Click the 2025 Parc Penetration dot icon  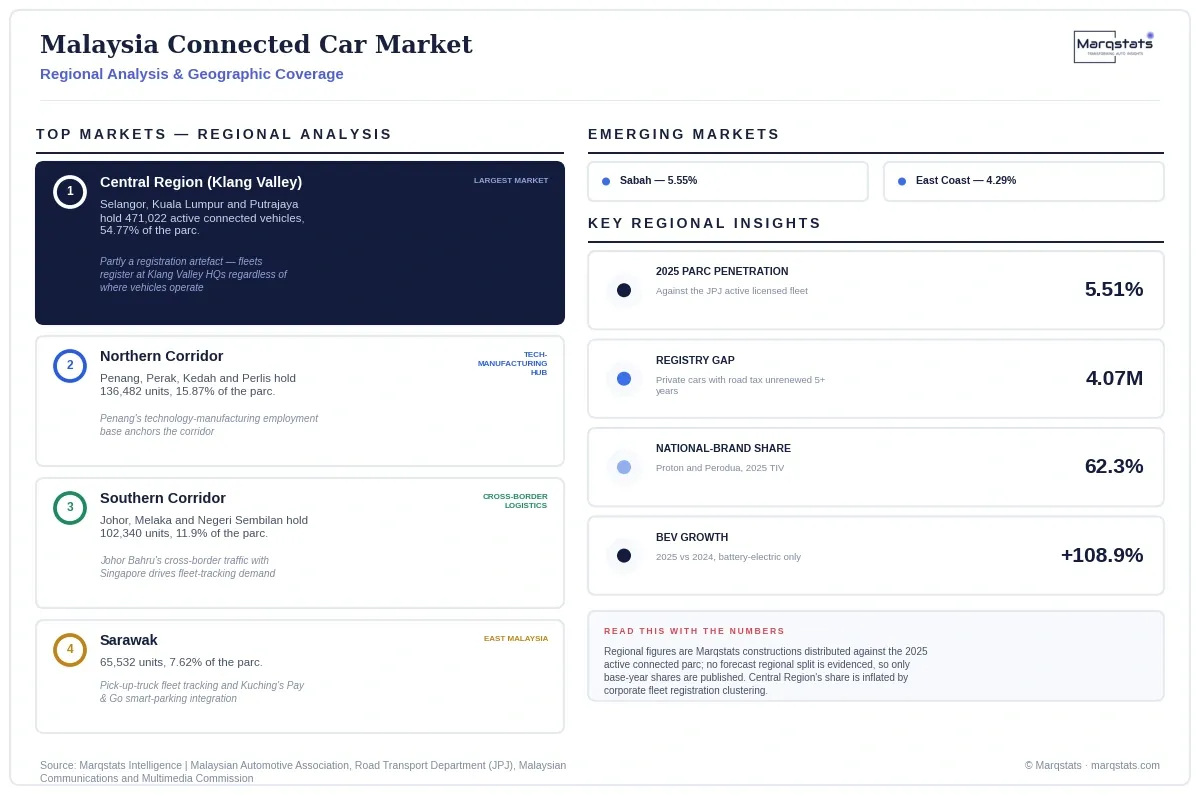(624, 290)
